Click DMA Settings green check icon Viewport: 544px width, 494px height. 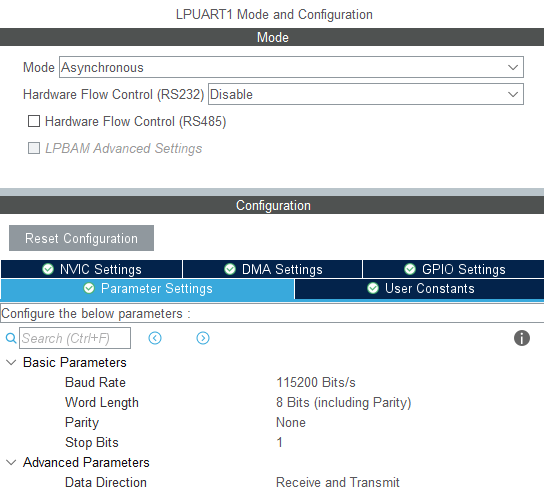click(230, 269)
